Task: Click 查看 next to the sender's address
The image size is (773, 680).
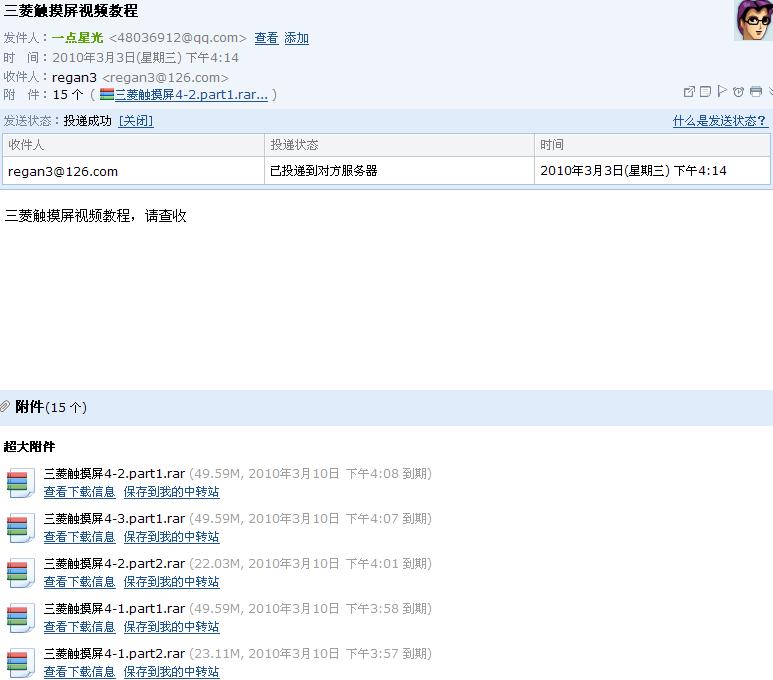Action: [x=266, y=38]
